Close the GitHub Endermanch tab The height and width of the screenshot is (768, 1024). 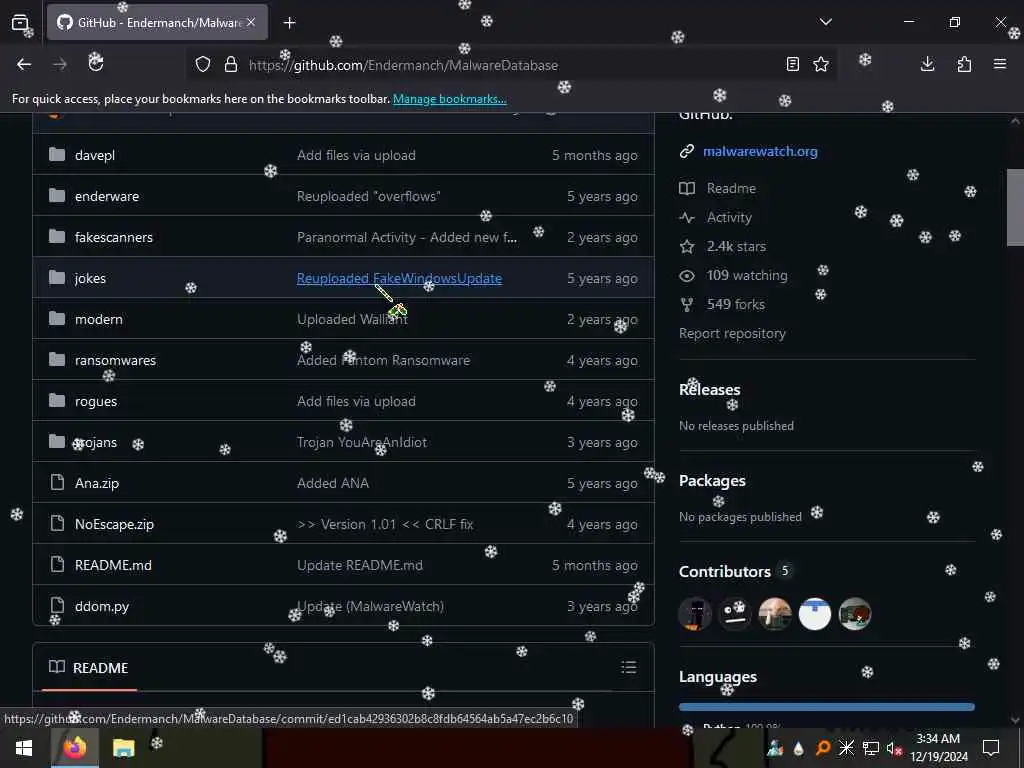pos(251,22)
